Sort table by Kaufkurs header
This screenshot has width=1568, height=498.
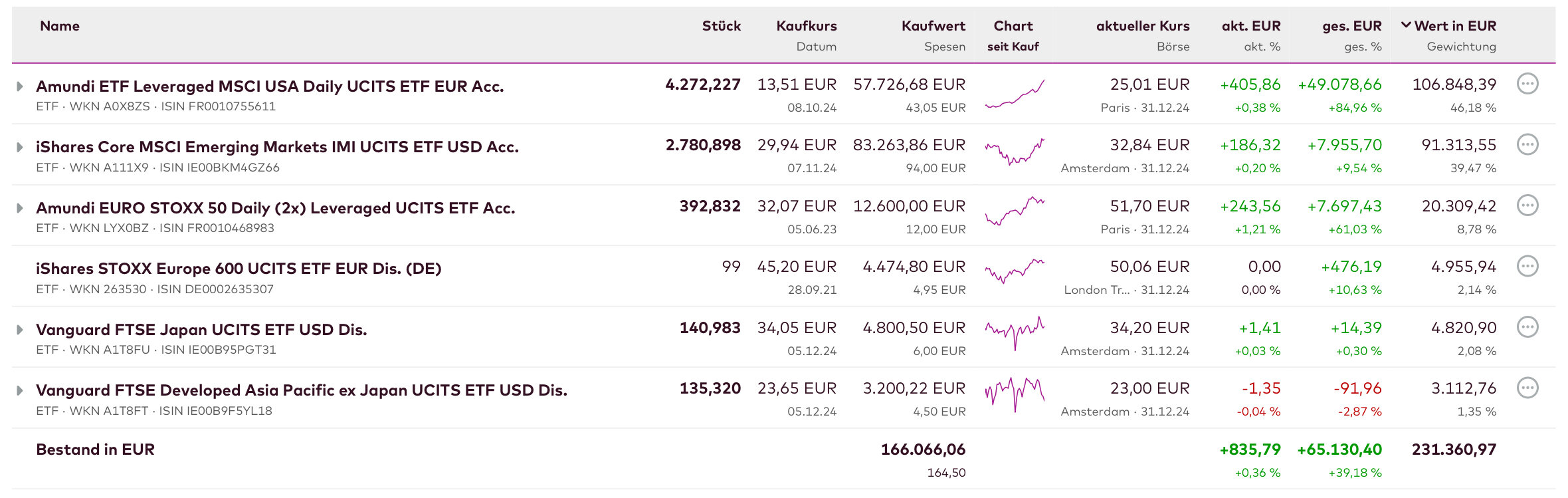pos(806,26)
